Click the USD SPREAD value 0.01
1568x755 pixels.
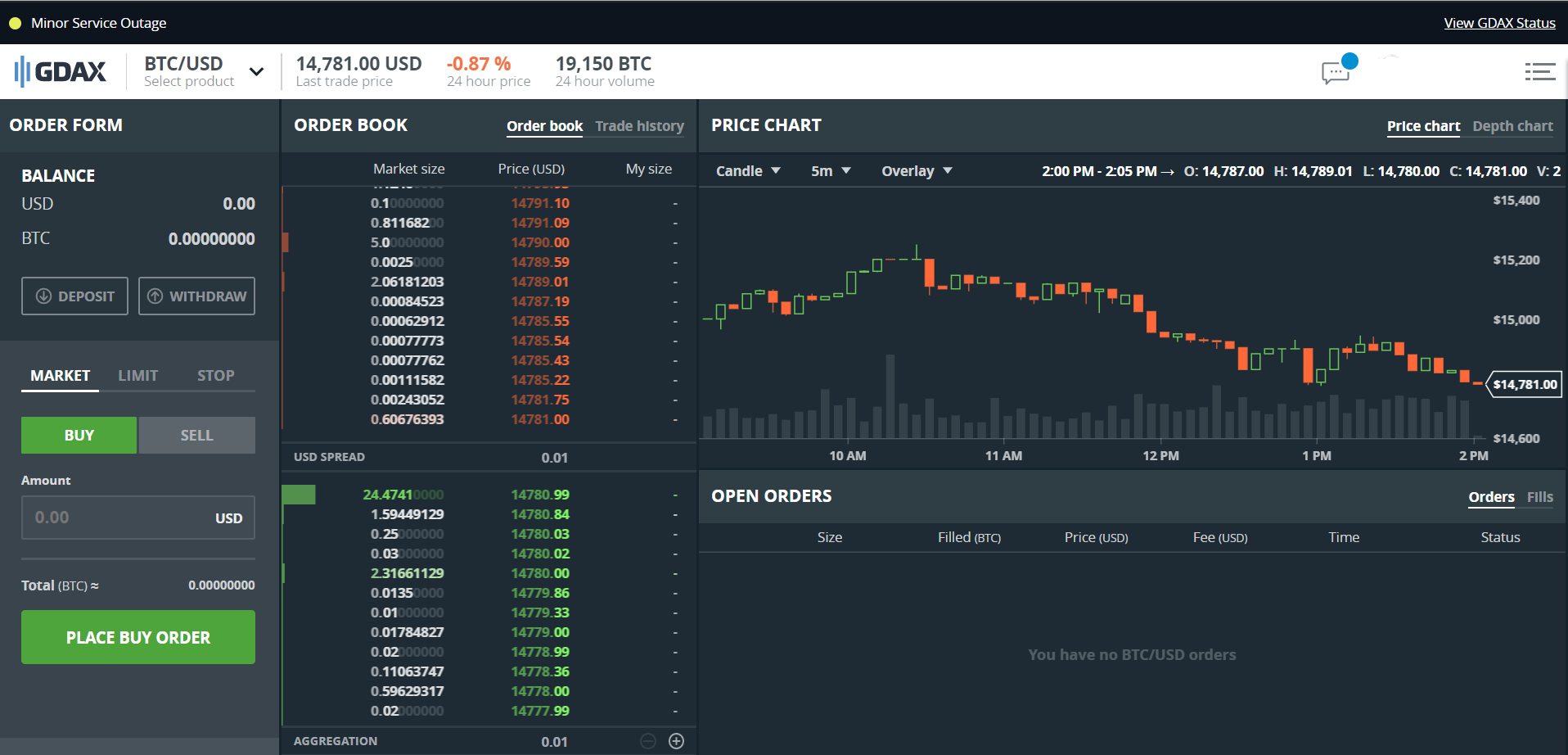click(554, 458)
